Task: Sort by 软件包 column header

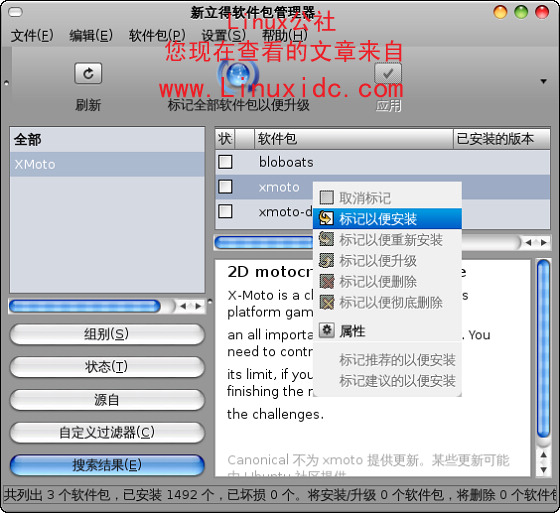Action: (x=354, y=139)
